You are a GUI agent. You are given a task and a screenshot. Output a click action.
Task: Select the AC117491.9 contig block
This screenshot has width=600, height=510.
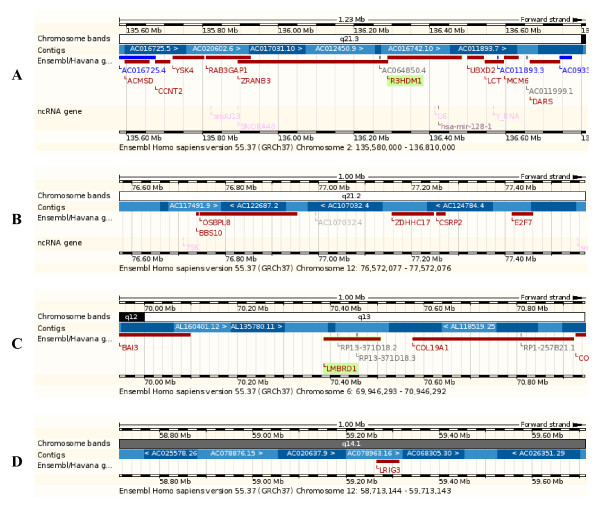pos(194,206)
